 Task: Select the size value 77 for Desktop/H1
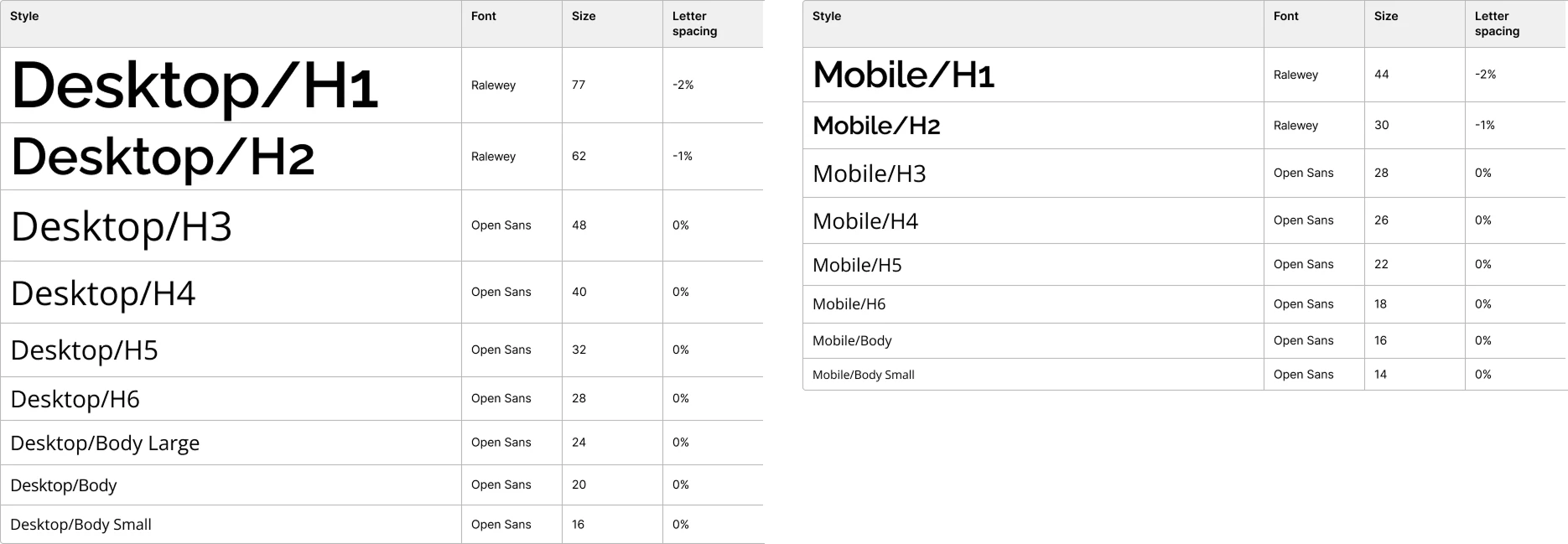579,85
